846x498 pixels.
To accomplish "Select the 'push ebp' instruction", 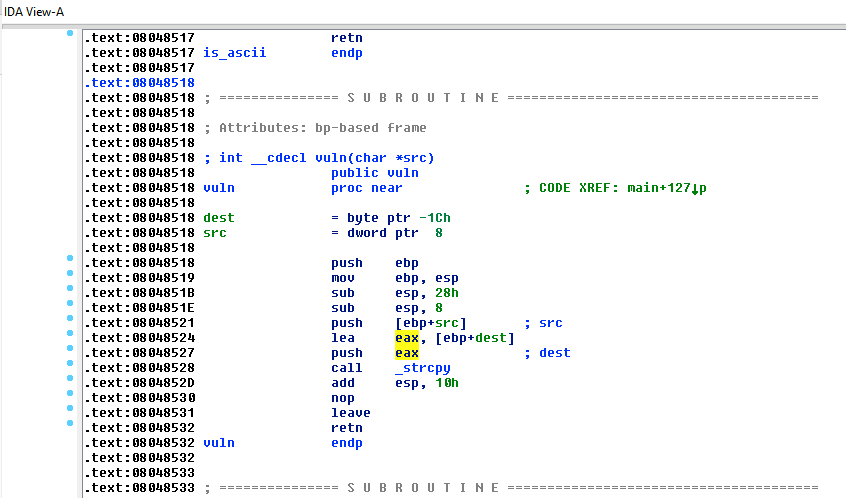I will tap(374, 263).
